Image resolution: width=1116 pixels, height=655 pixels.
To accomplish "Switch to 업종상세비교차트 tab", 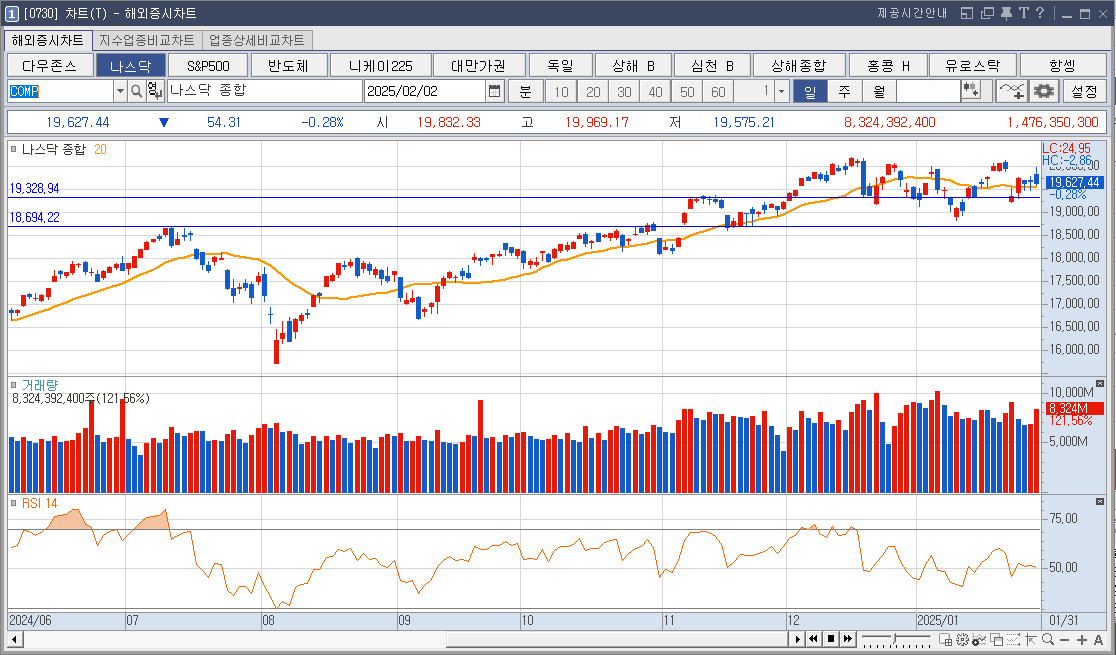I will coord(257,40).
